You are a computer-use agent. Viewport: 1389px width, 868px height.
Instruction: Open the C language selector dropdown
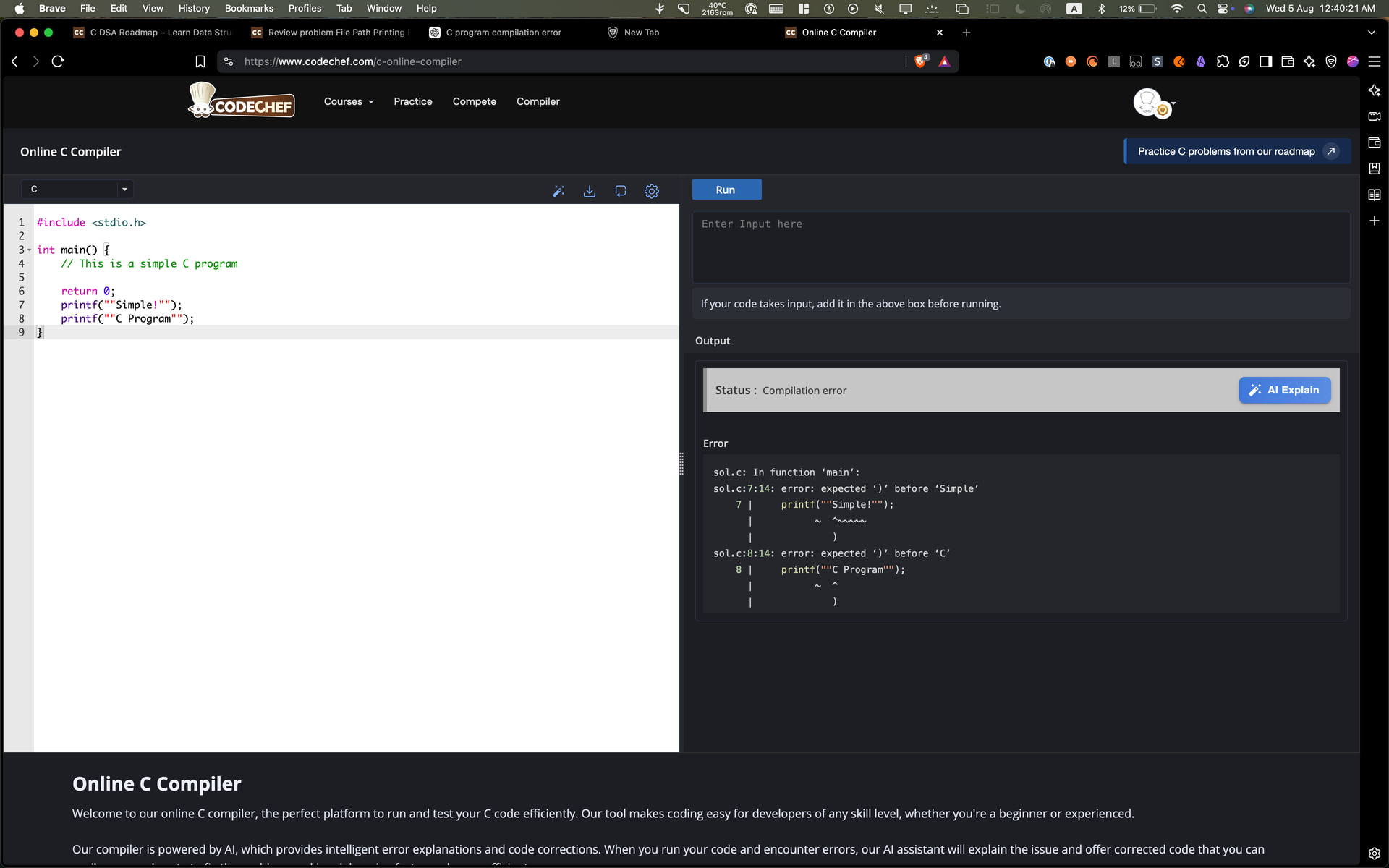click(x=77, y=189)
